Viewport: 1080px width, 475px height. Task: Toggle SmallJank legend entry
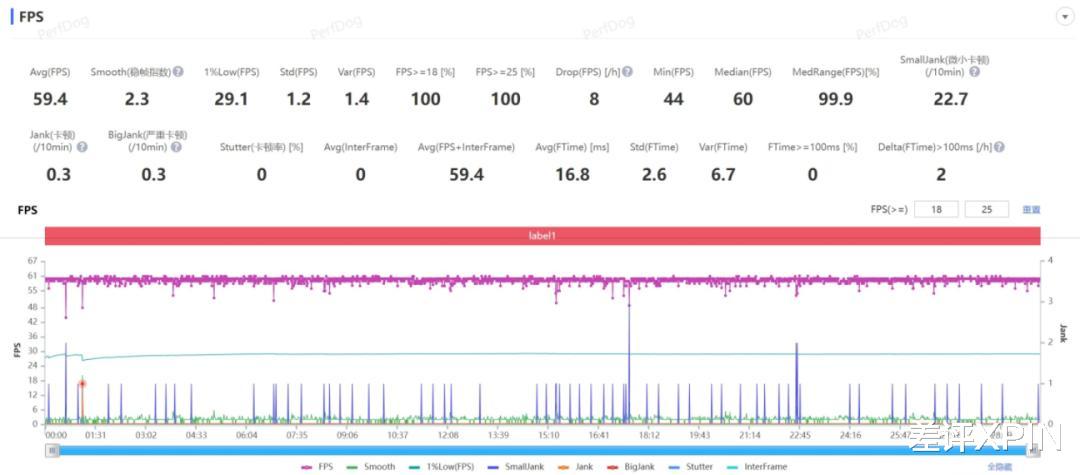coord(514,467)
